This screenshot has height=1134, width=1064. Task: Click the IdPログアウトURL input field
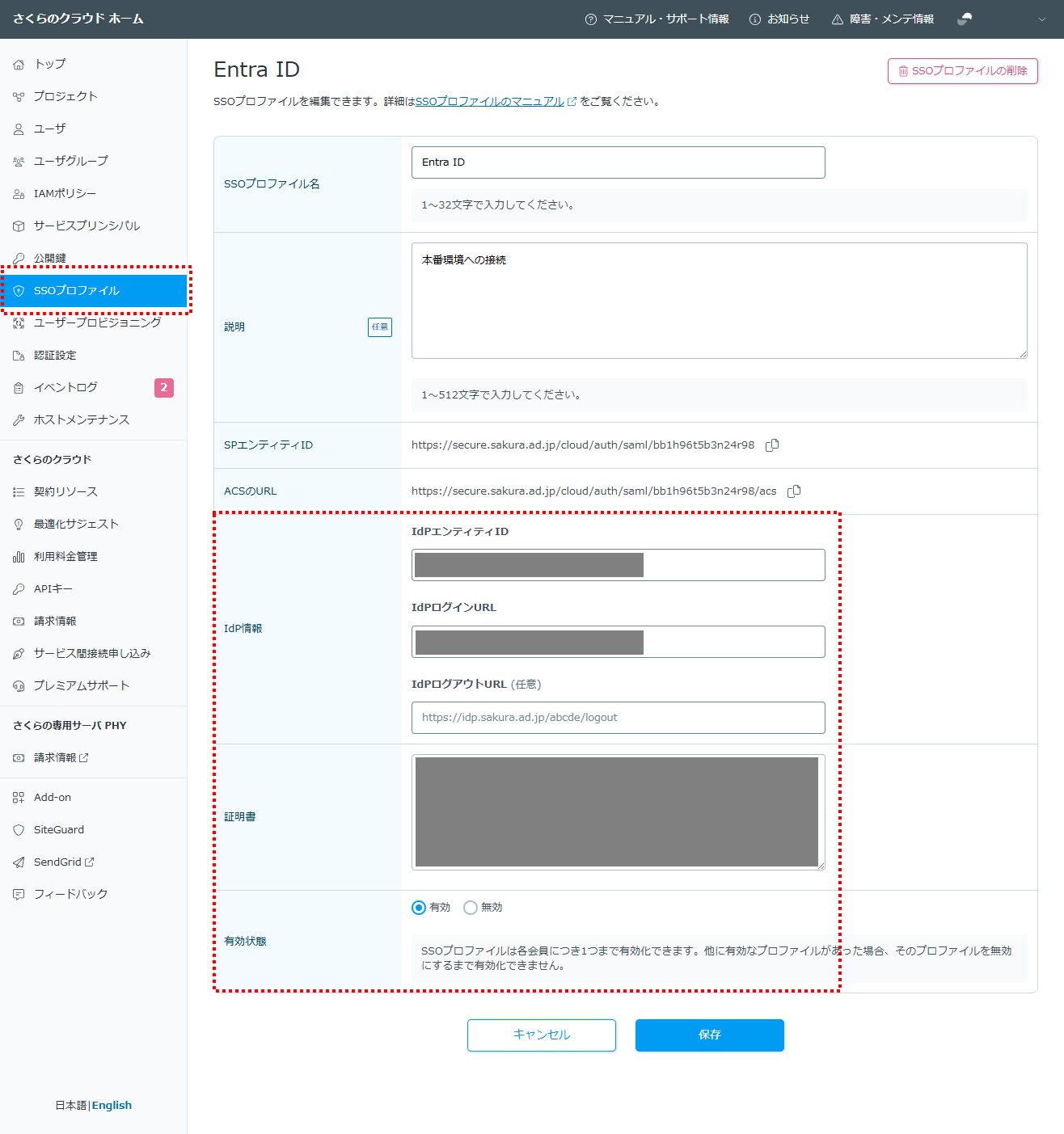[x=618, y=718]
